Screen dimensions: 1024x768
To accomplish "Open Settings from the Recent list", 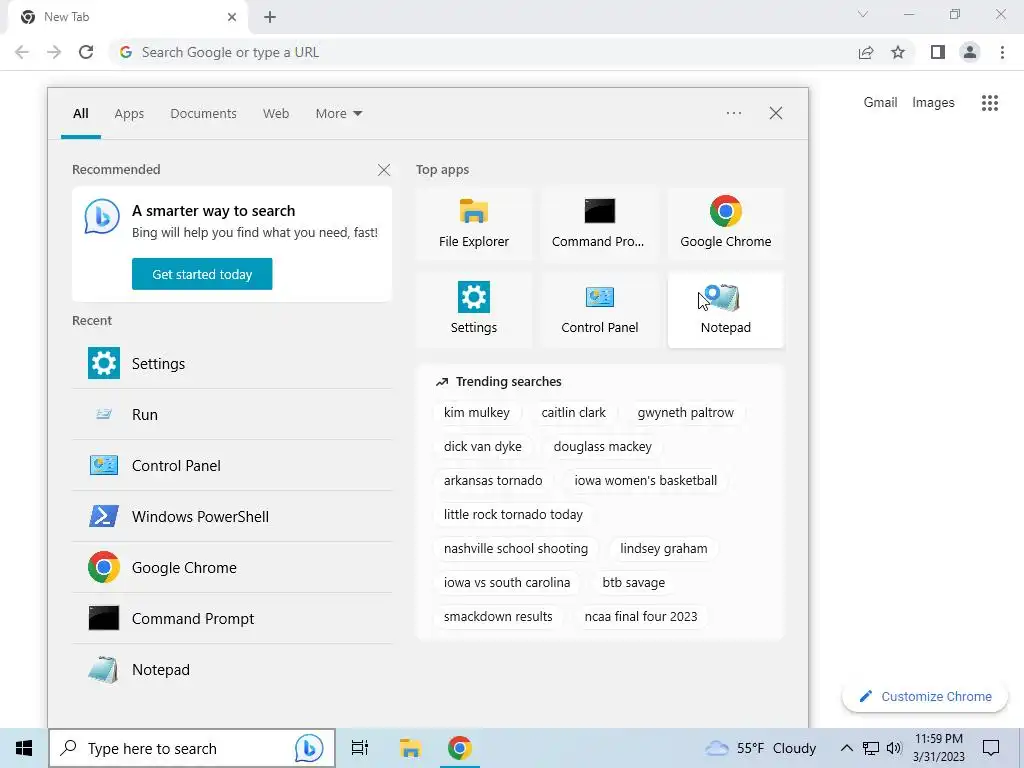I will [x=232, y=364].
